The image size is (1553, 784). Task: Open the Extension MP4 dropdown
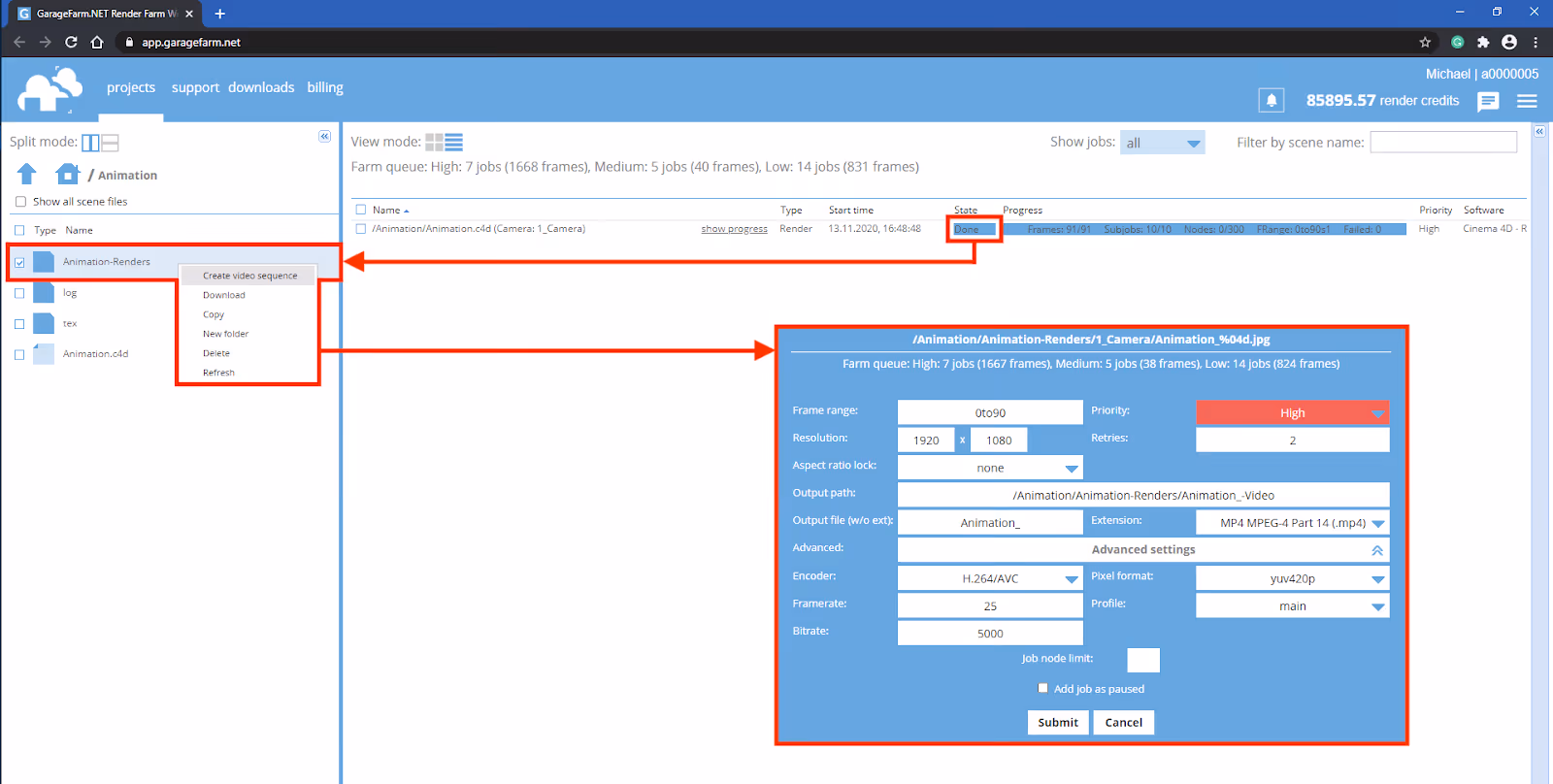(x=1293, y=522)
